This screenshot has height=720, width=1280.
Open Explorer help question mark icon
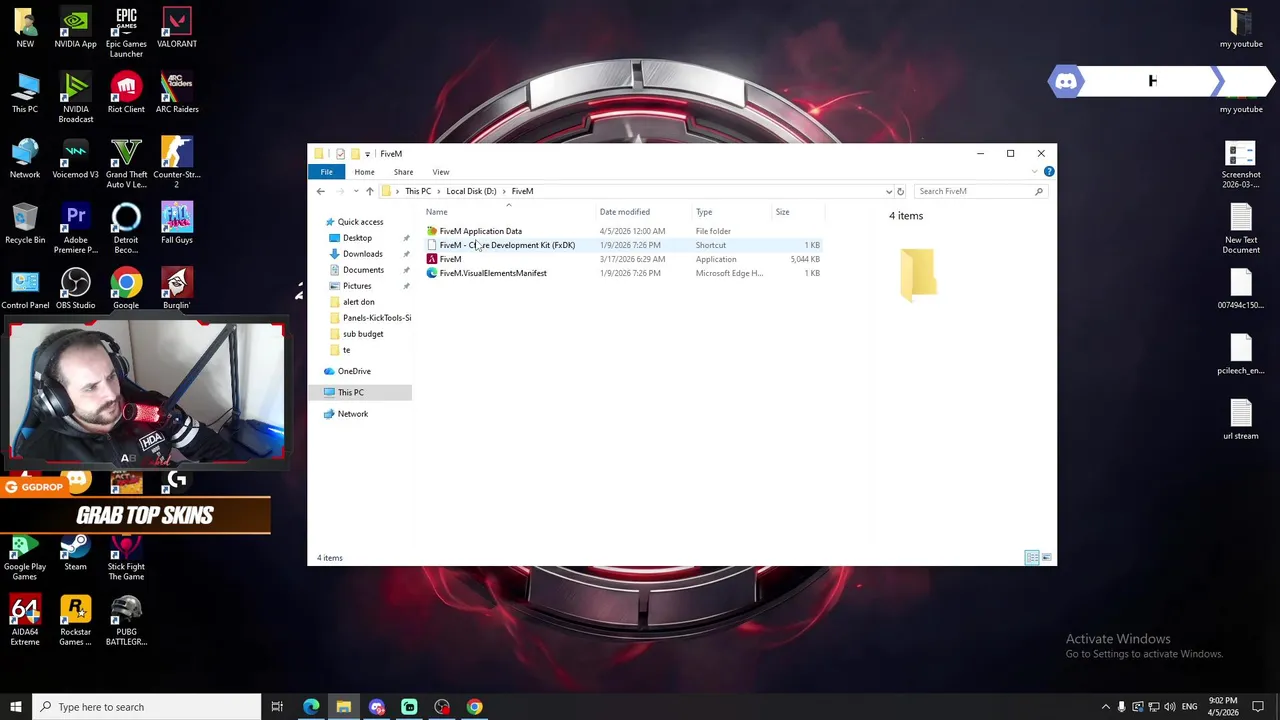pyautogui.click(x=1048, y=172)
